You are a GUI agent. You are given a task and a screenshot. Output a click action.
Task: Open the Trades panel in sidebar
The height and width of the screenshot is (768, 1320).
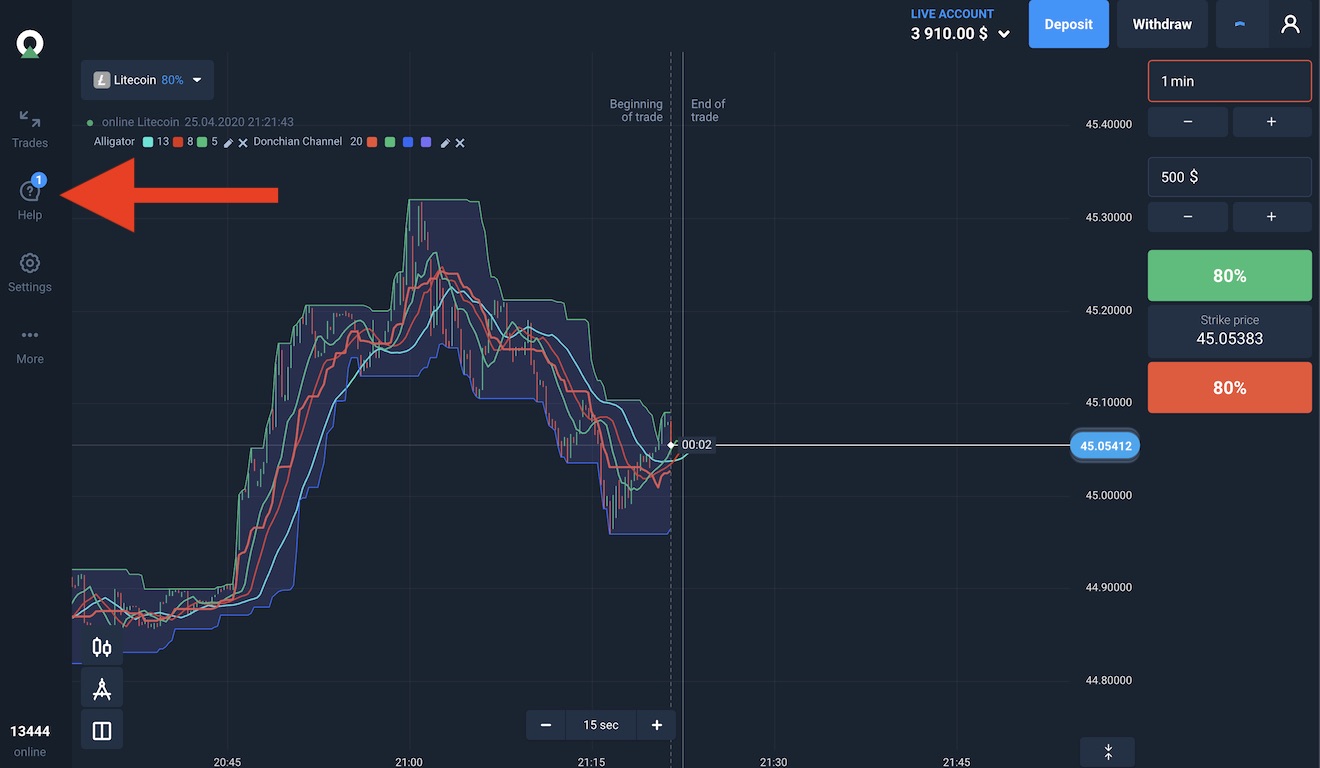pos(30,128)
